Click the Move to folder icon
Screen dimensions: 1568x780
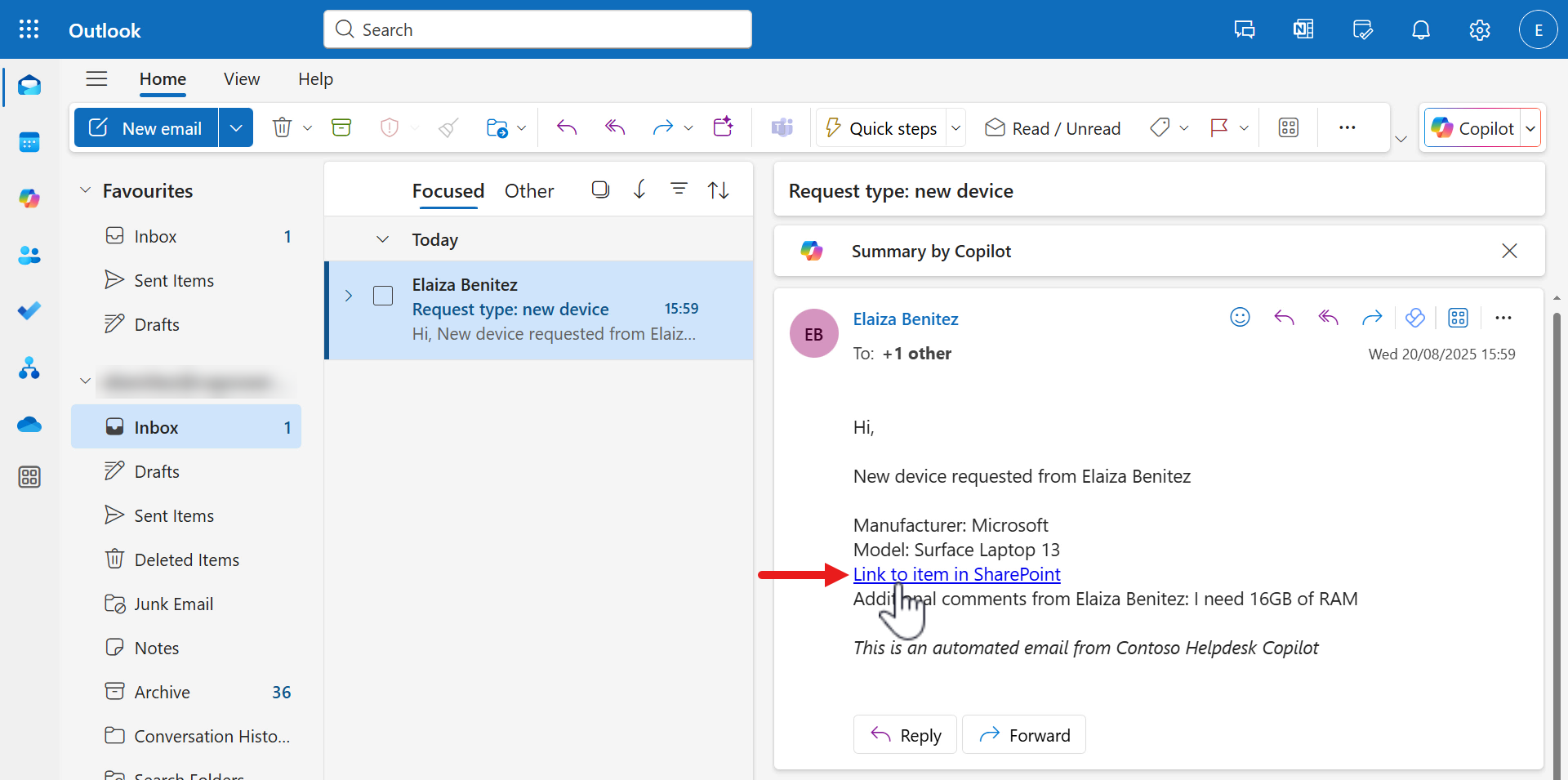click(x=499, y=127)
